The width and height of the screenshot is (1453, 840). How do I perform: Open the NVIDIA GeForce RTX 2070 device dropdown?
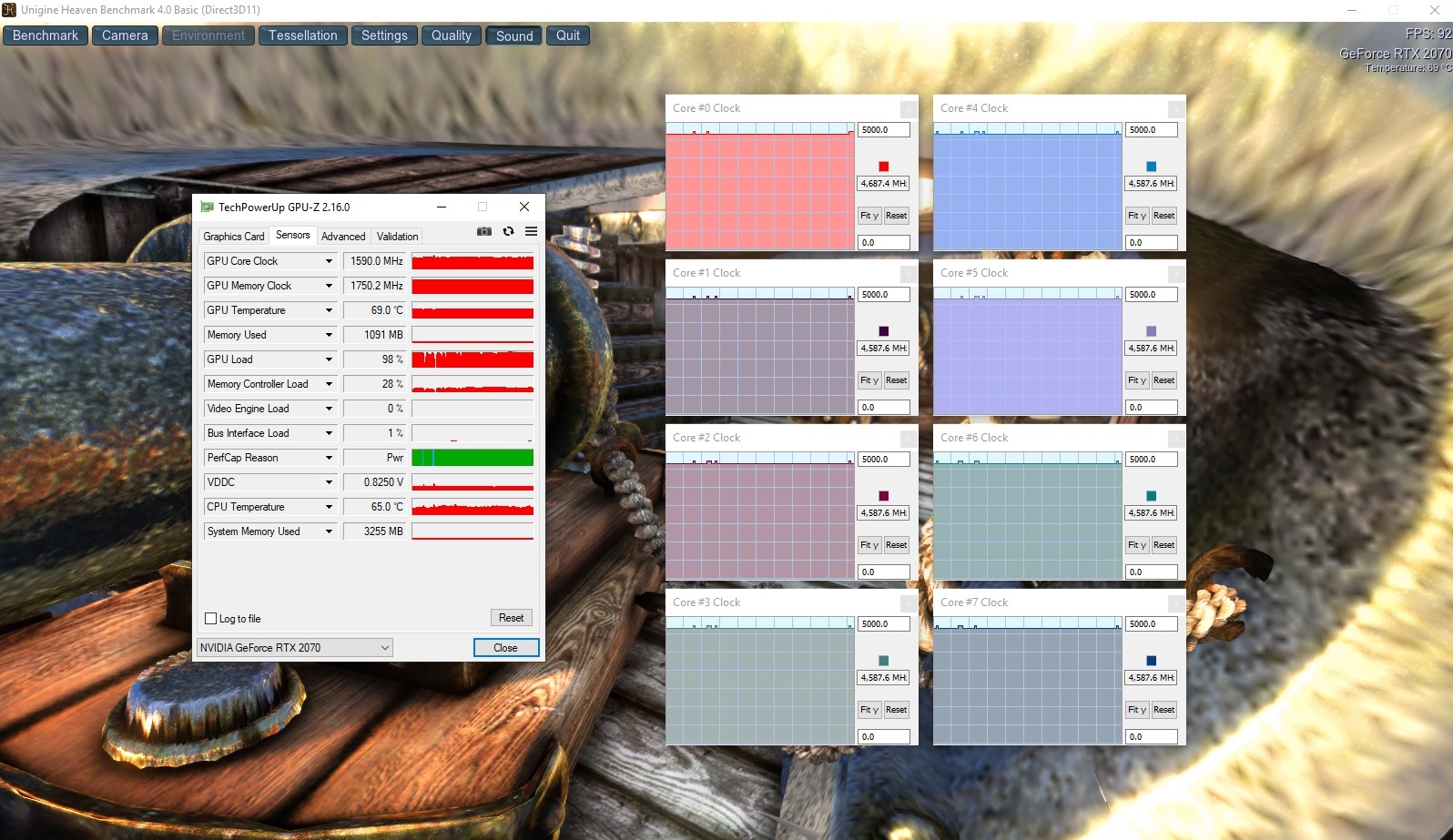295,648
